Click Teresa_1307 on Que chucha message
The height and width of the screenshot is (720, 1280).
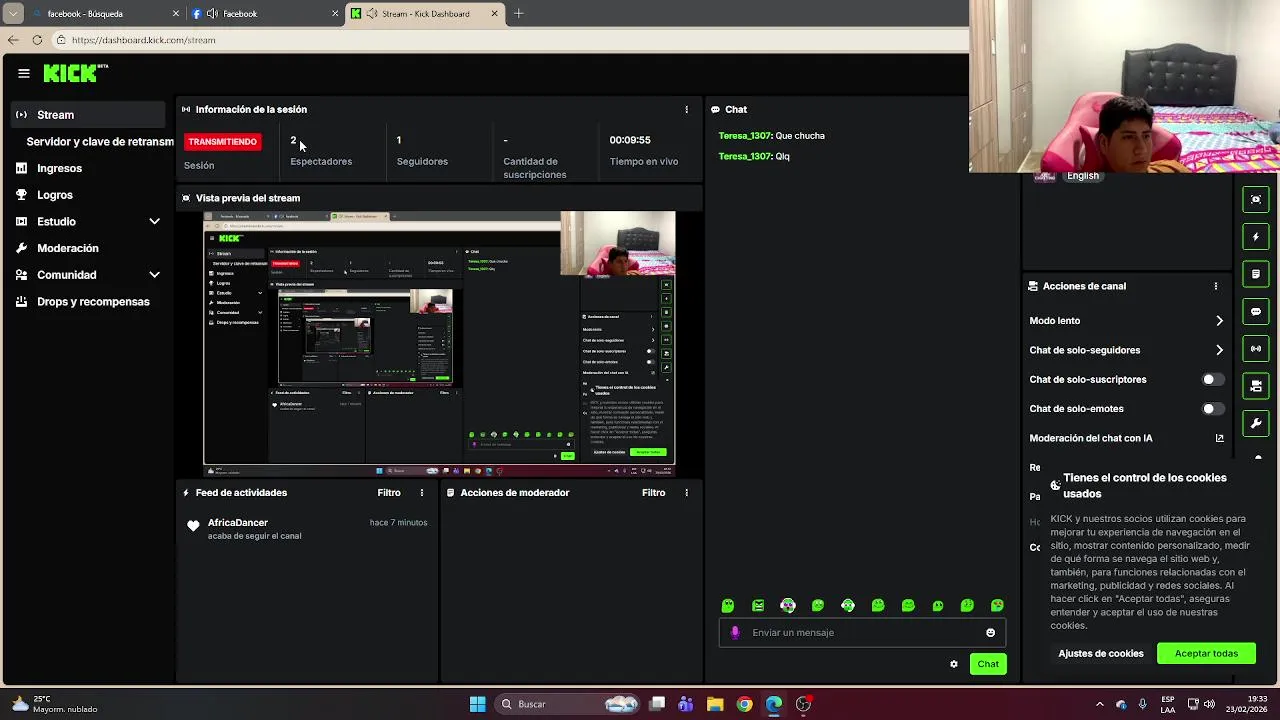(745, 136)
